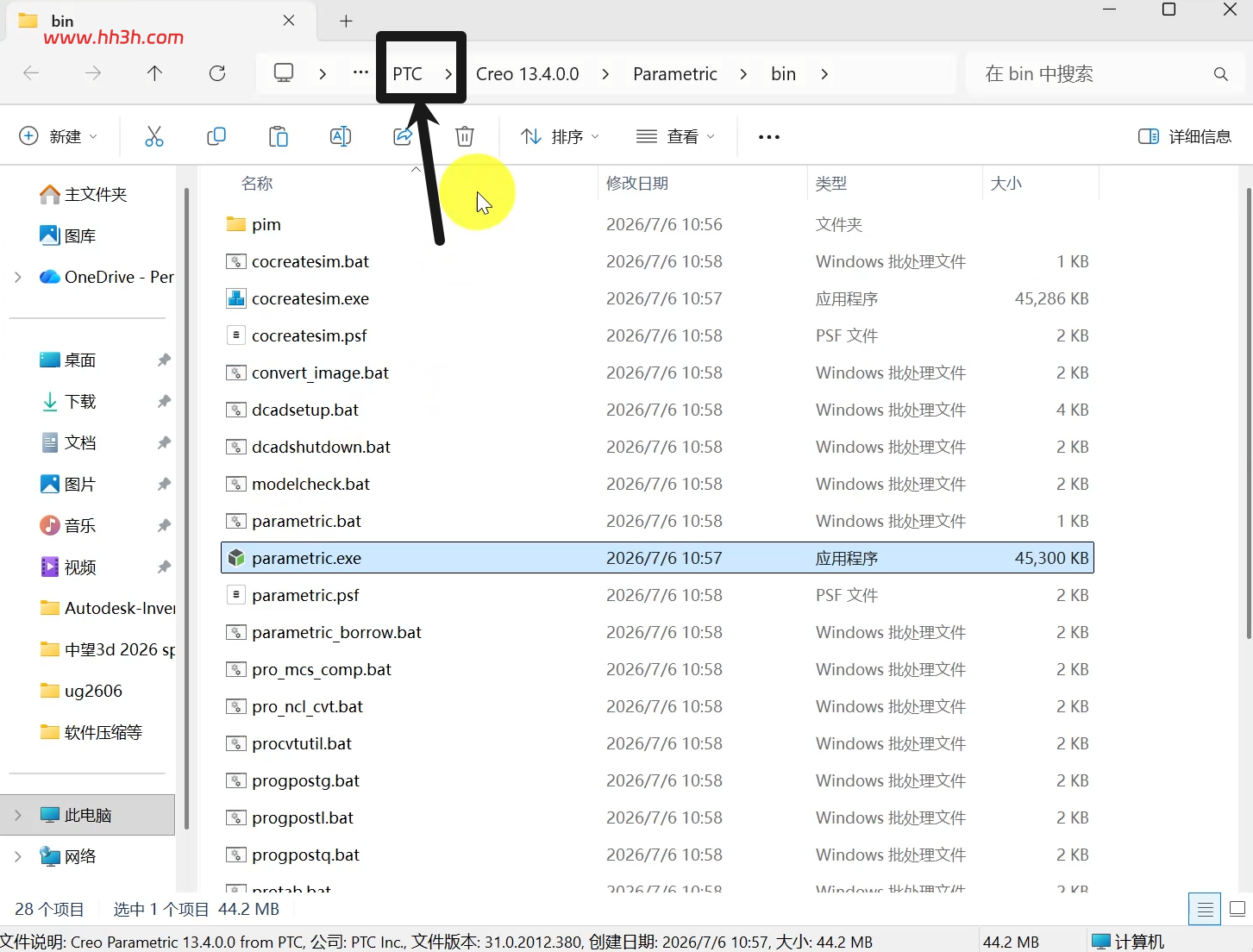
Task: Close the bin tab
Action: [x=289, y=21]
